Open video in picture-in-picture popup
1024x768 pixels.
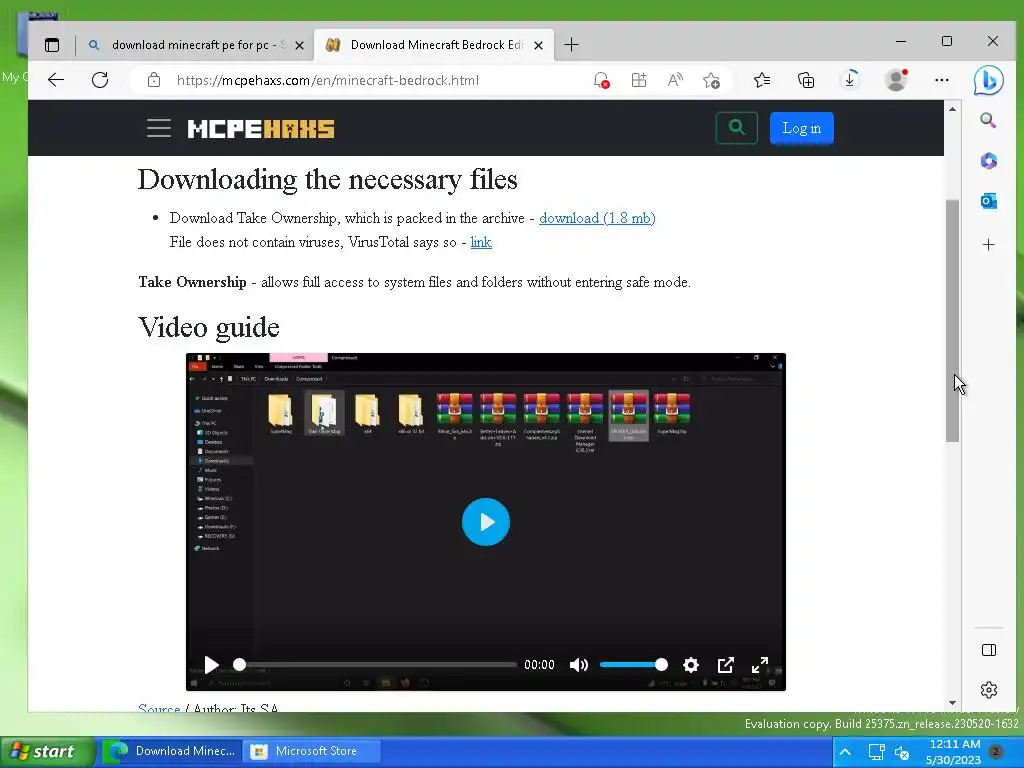[x=725, y=665]
